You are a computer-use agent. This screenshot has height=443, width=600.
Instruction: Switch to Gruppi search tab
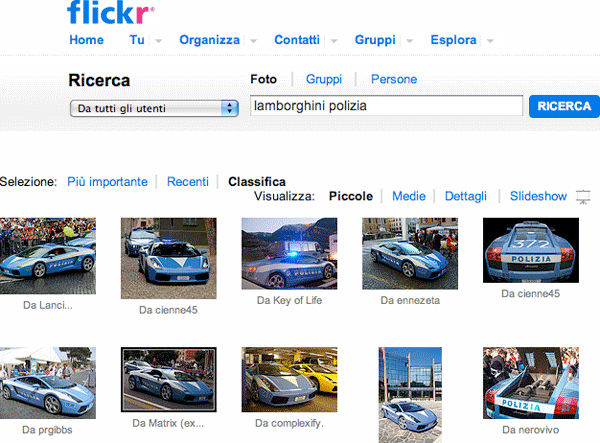click(x=324, y=80)
